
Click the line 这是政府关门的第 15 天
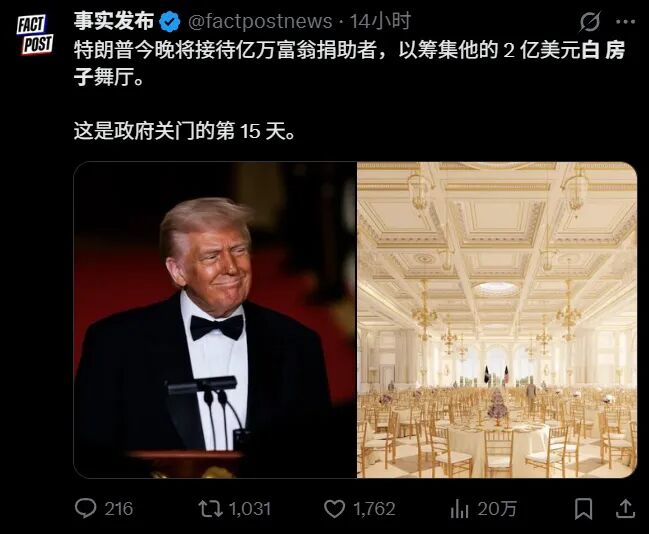[x=185, y=132]
